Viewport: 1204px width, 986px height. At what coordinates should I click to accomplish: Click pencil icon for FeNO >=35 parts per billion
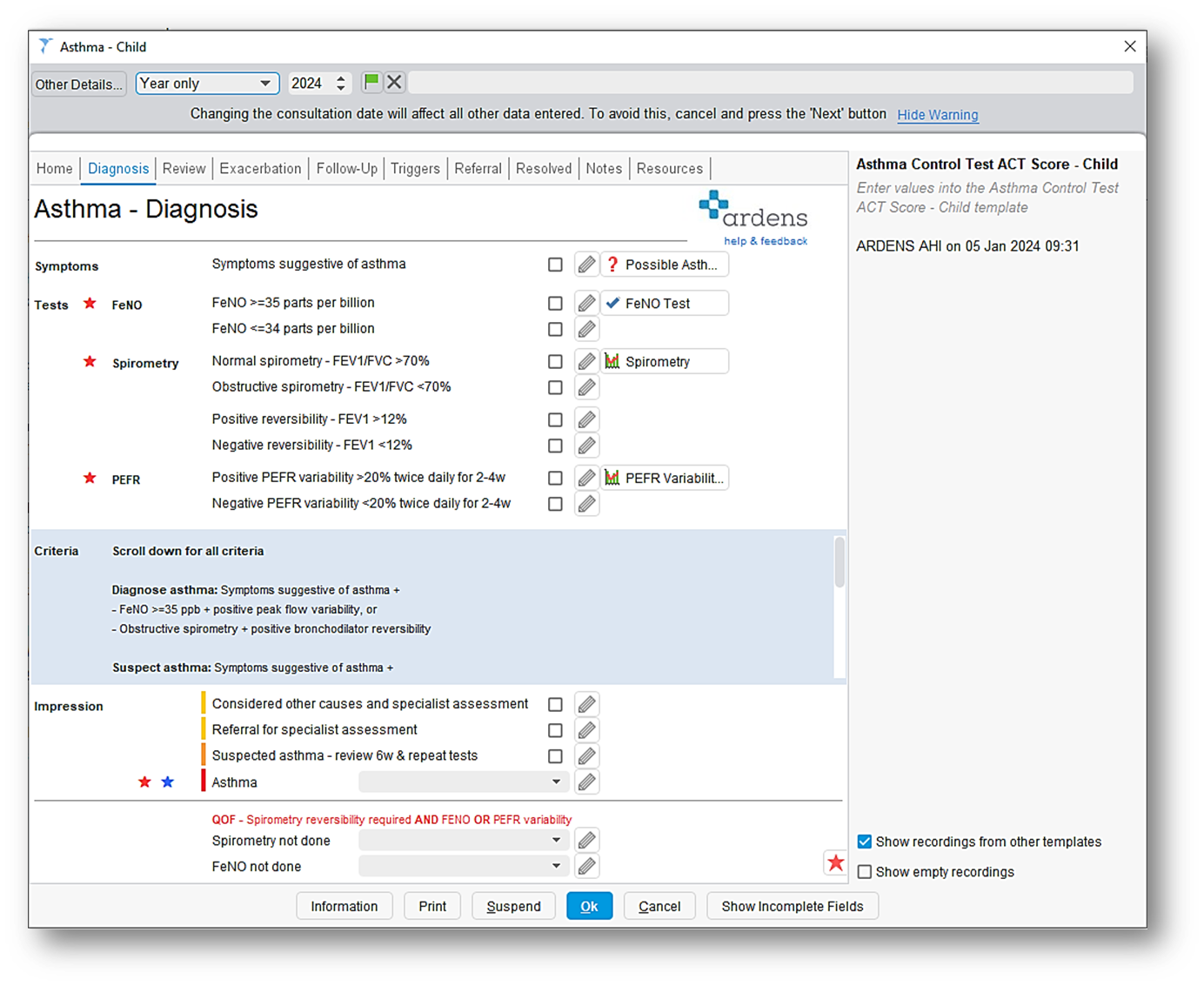pyautogui.click(x=587, y=303)
